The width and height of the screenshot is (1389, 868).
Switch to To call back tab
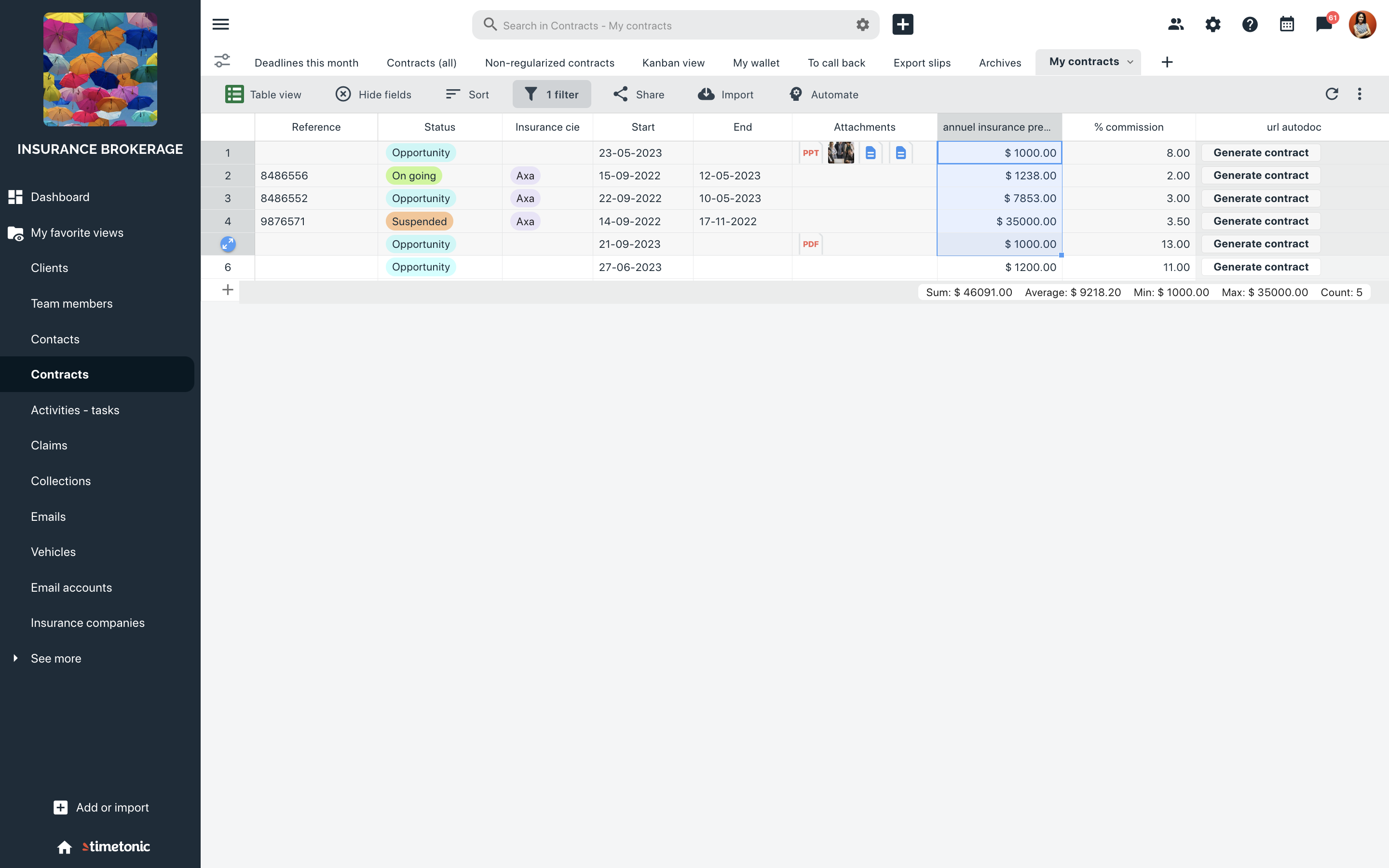(836, 63)
